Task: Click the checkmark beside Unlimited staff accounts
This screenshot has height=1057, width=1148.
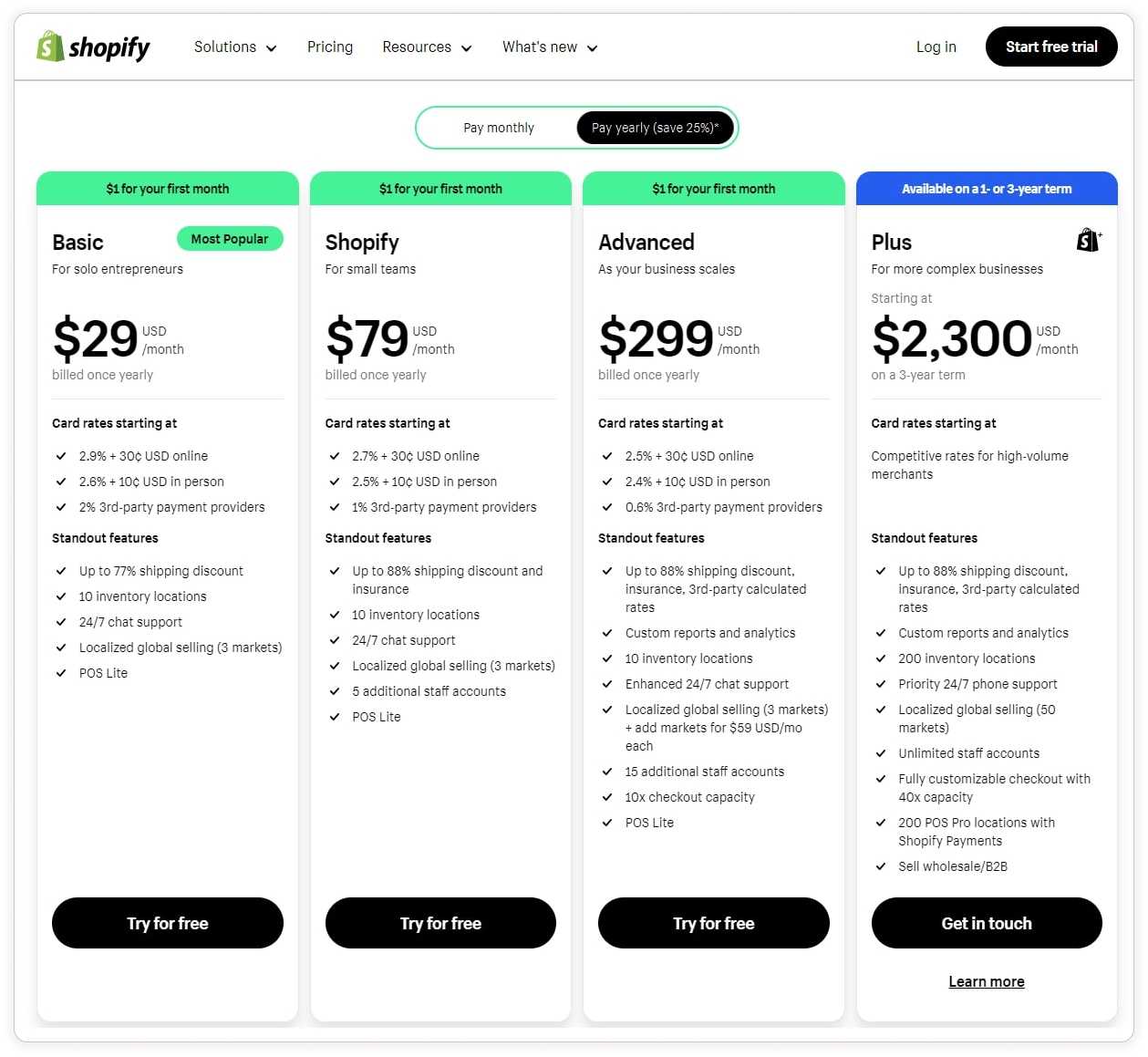Action: [881, 753]
